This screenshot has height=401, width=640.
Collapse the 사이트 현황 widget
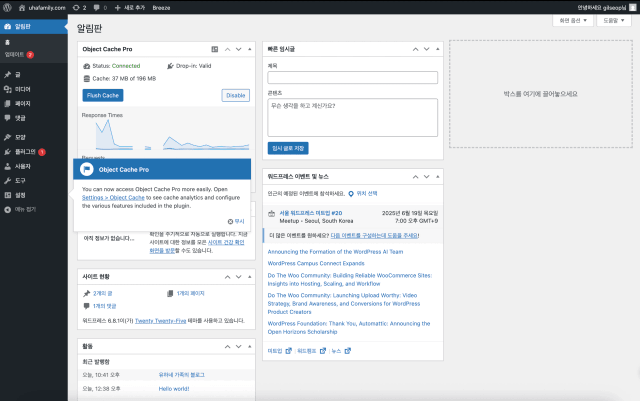(249, 277)
